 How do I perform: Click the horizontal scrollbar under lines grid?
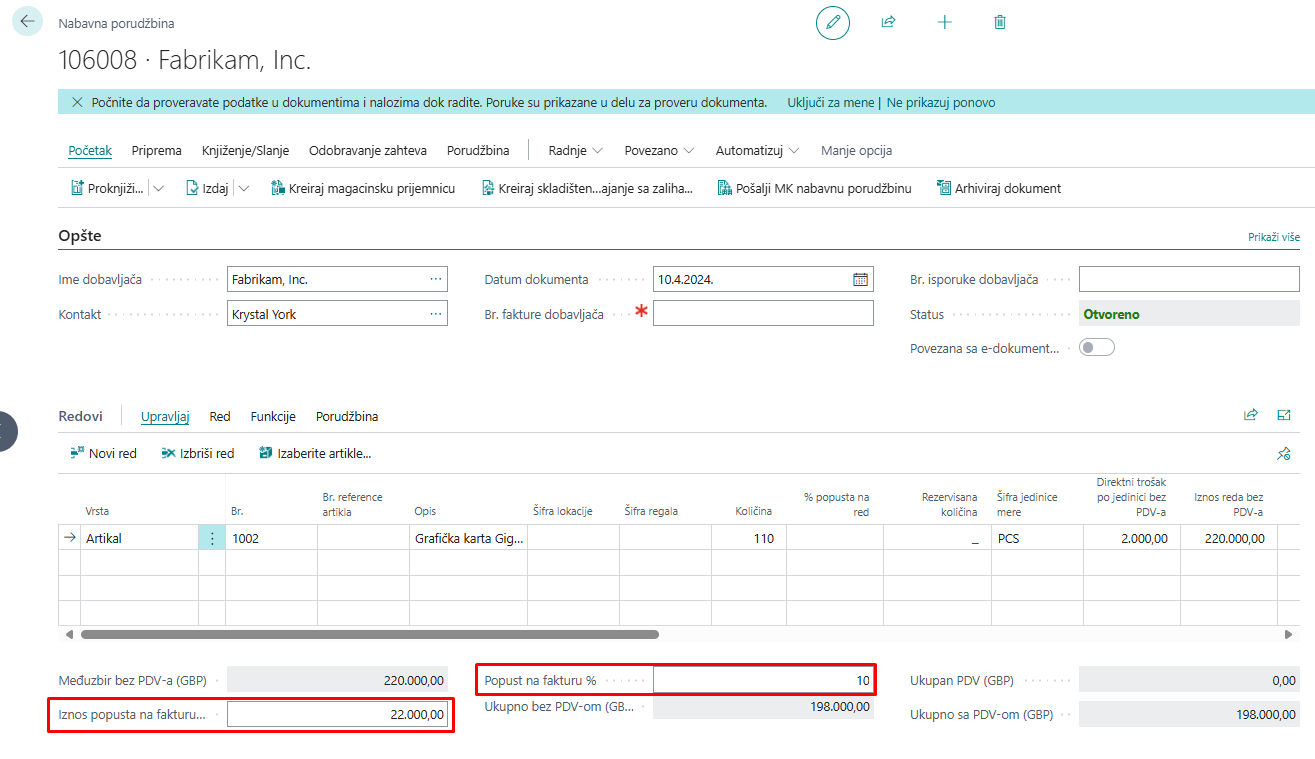tap(369, 634)
